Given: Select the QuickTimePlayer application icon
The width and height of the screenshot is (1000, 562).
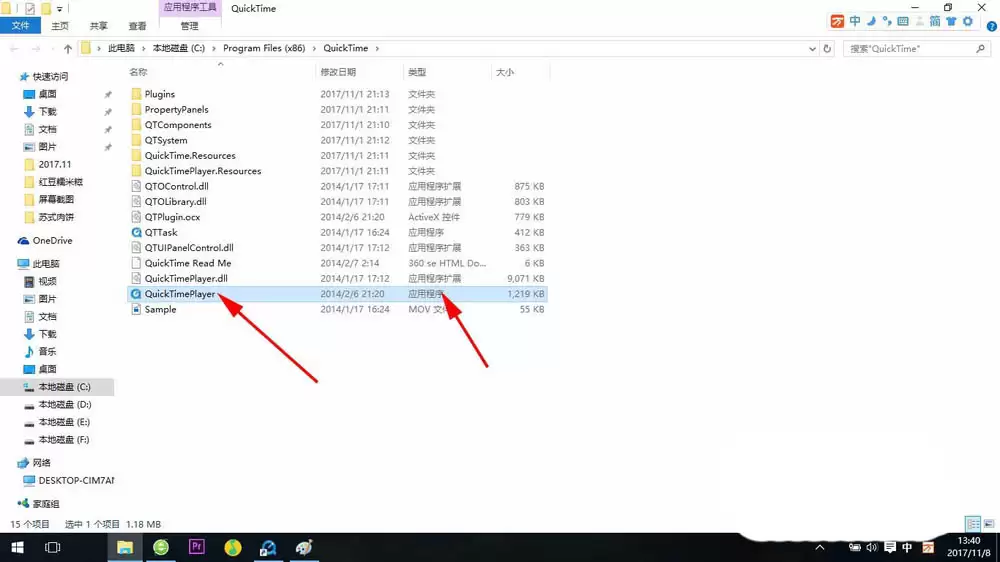Looking at the screenshot, I should (136, 293).
